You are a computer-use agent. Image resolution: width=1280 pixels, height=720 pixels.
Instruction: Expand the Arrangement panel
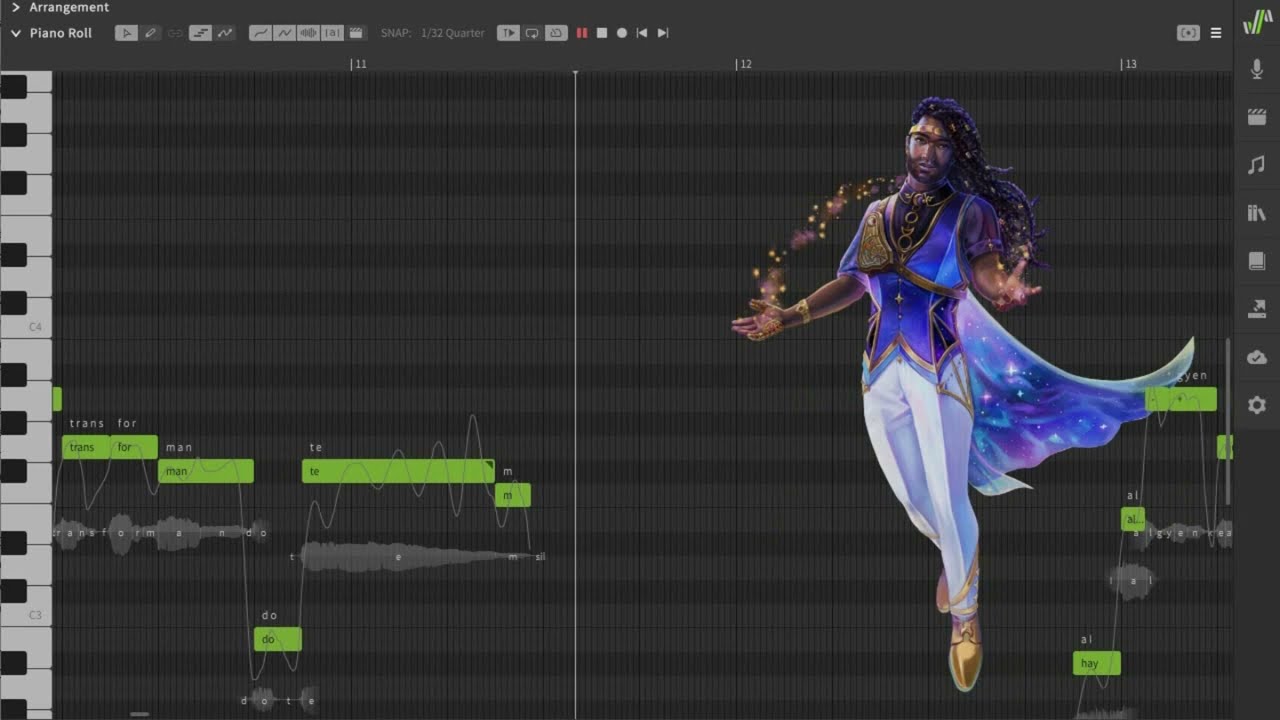pyautogui.click(x=16, y=7)
